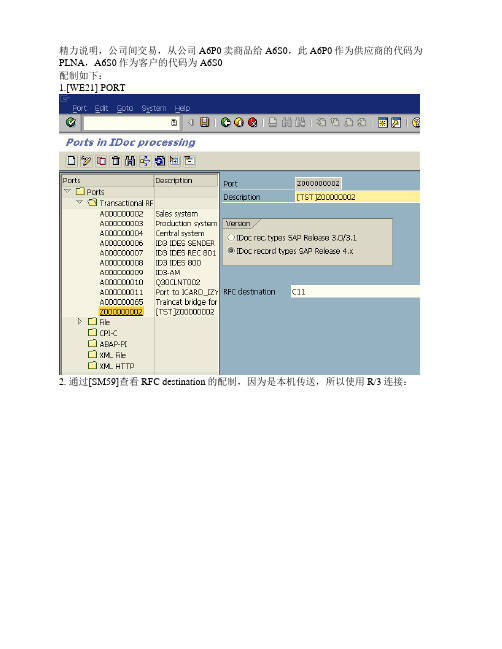The image size is (502, 649).
Task: Select highlighted port Z000000002 in tree
Action: click(x=121, y=312)
